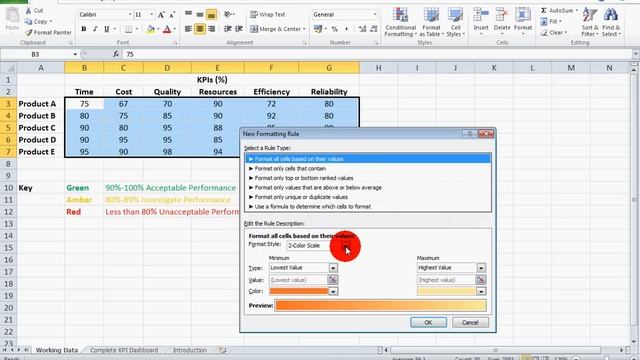The image size is (640, 360).
Task: Click the Maximum value range selector icon
Action: [480, 280]
